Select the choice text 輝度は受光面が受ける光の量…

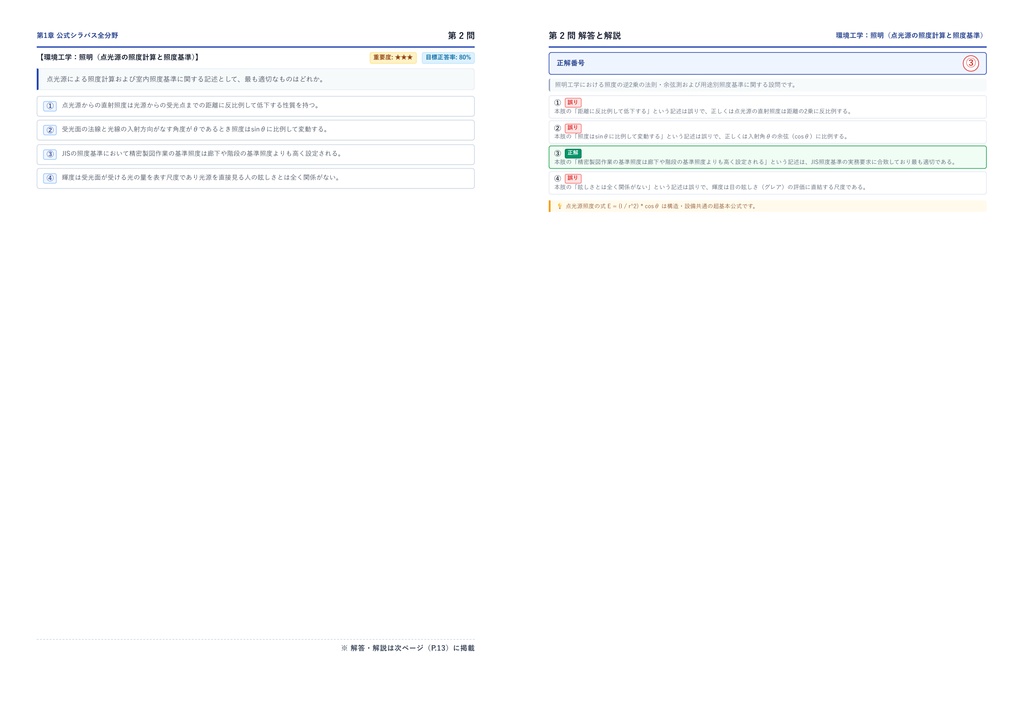201,178
